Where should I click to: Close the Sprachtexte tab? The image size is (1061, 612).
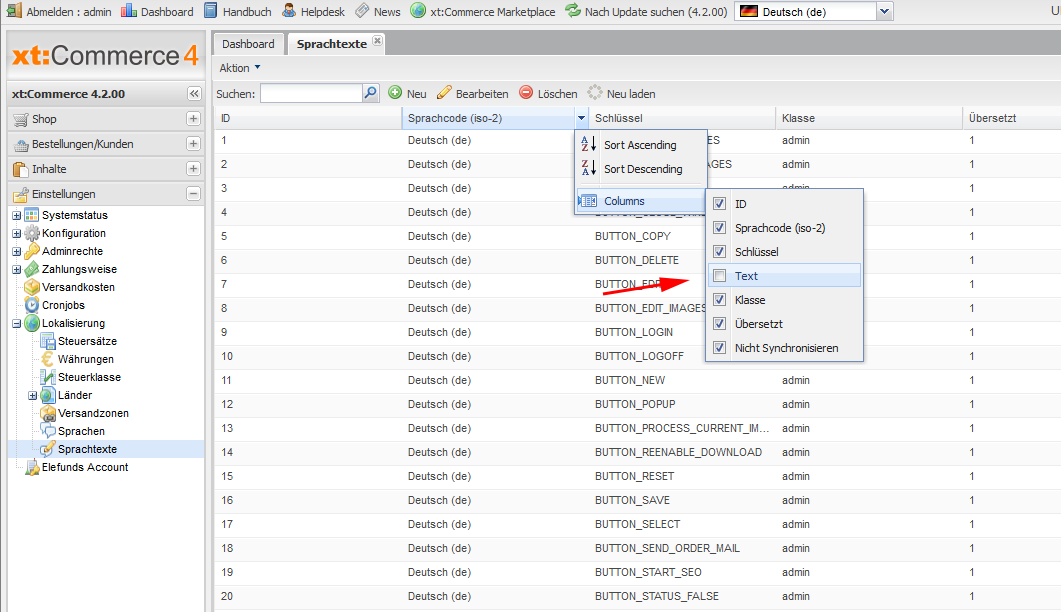coord(378,41)
